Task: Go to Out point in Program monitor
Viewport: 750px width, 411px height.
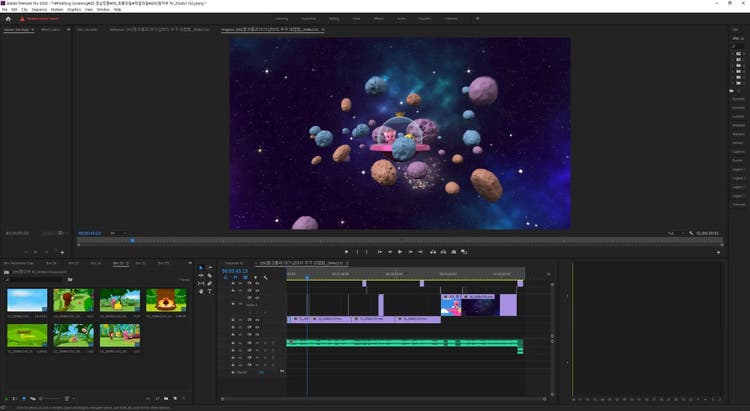Action: pyautogui.click(x=420, y=252)
